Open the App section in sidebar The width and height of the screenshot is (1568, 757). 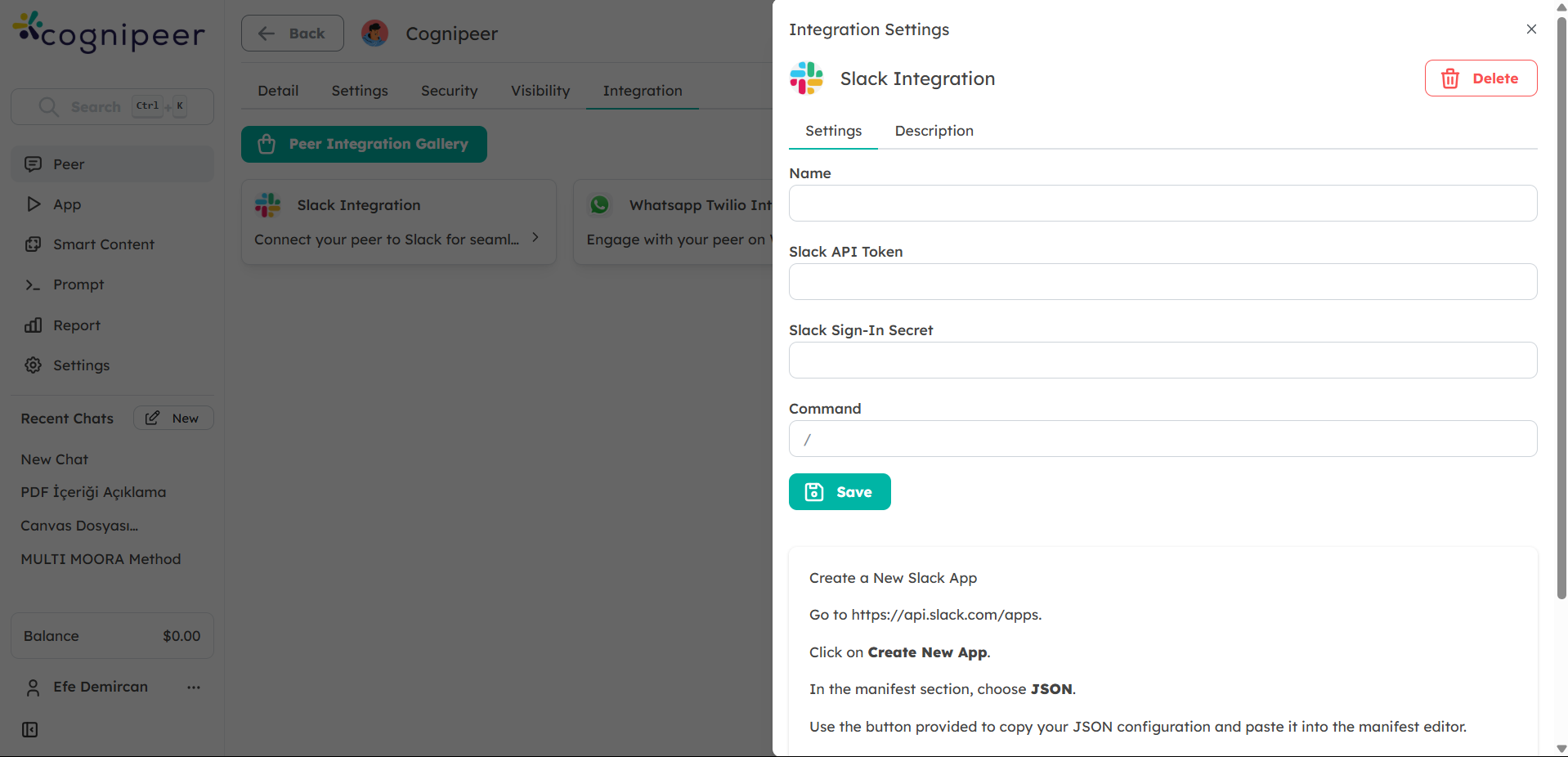point(67,204)
